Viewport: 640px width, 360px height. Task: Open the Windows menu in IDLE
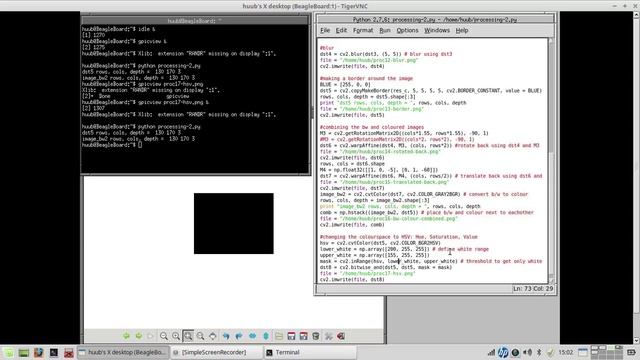pyautogui.click(x=437, y=30)
